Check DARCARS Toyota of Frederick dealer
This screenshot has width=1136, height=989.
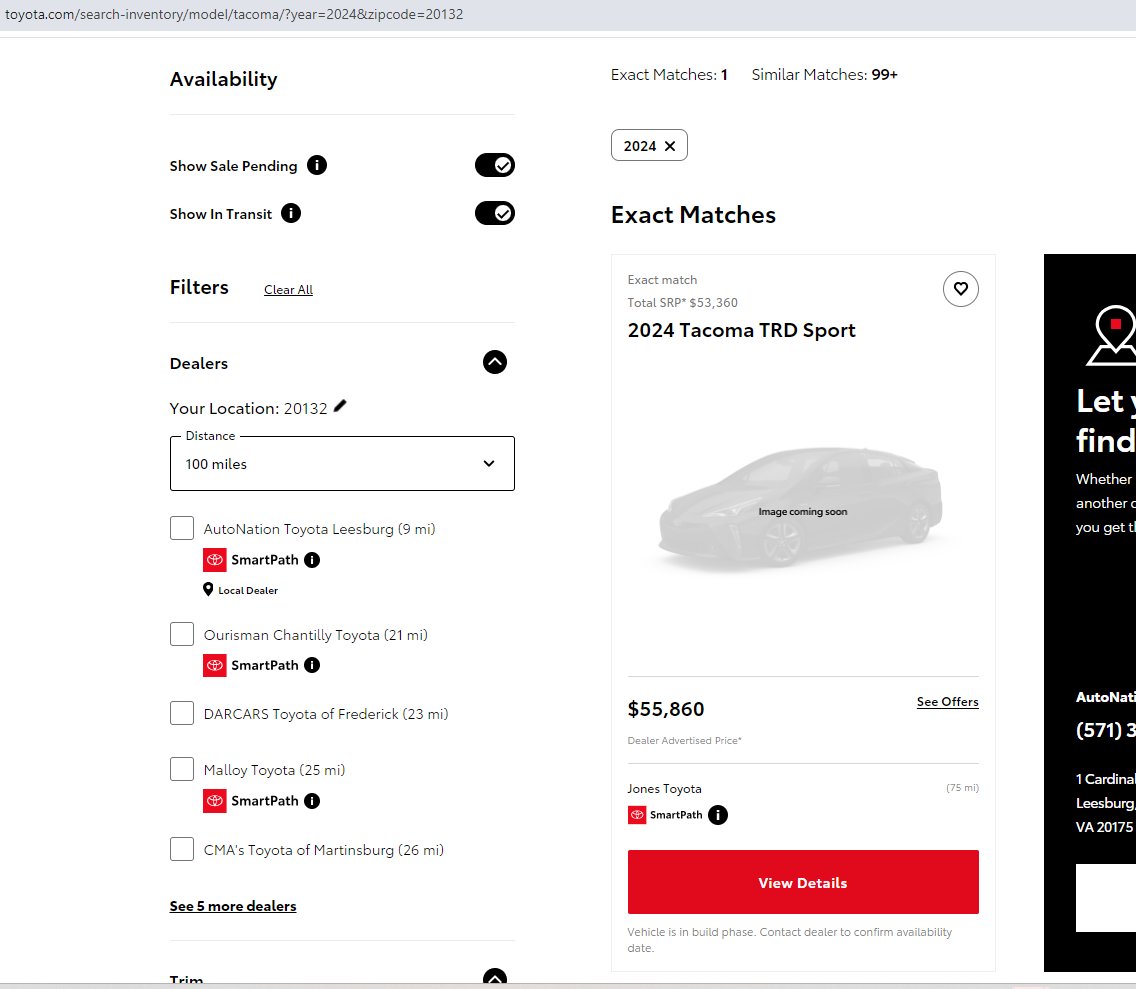182,713
